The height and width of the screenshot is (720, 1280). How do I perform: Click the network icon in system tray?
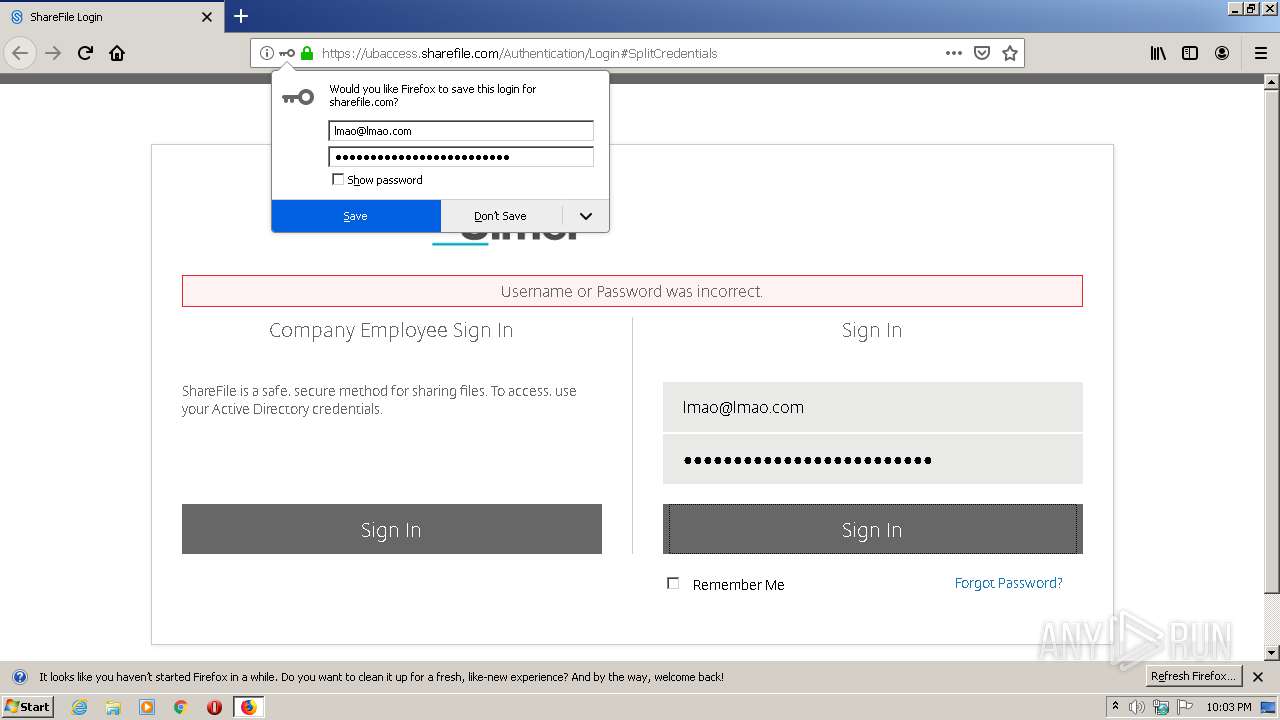(x=1161, y=707)
